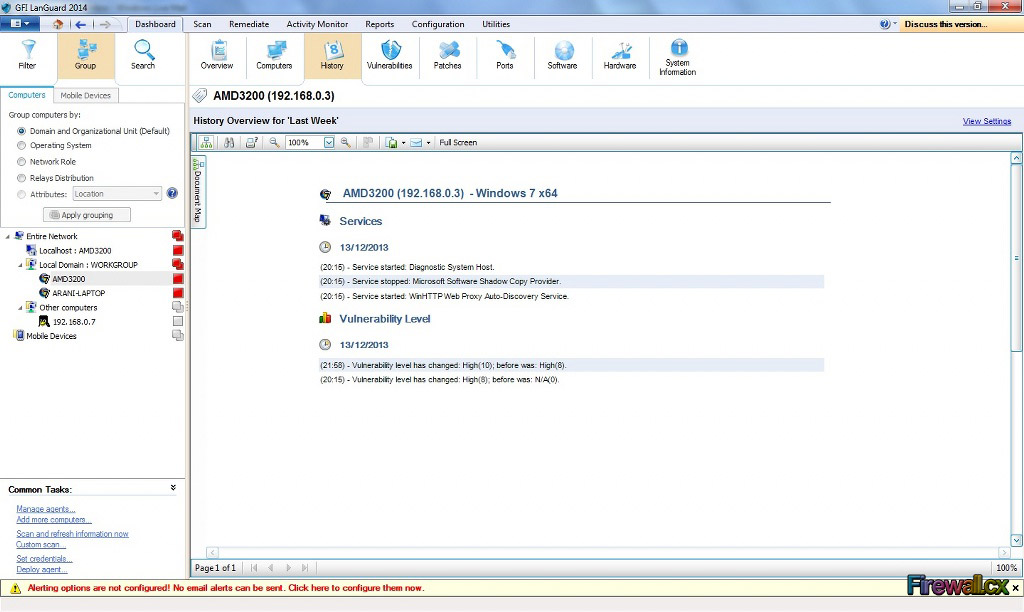Image resolution: width=1024 pixels, height=612 pixels.
Task: Switch to the Mobile Devices tab
Action: [x=86, y=95]
